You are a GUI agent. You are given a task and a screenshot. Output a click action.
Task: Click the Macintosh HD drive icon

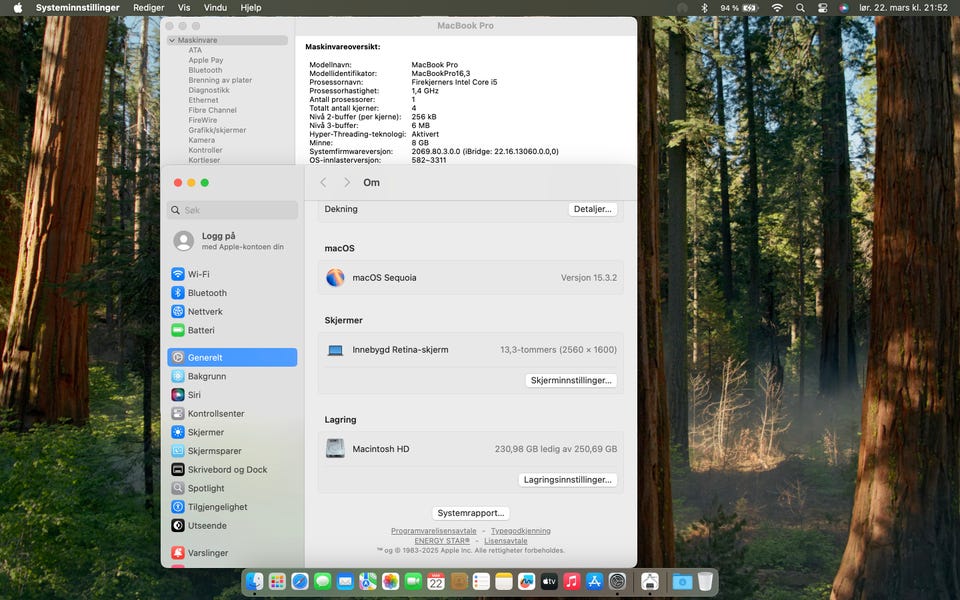point(335,449)
